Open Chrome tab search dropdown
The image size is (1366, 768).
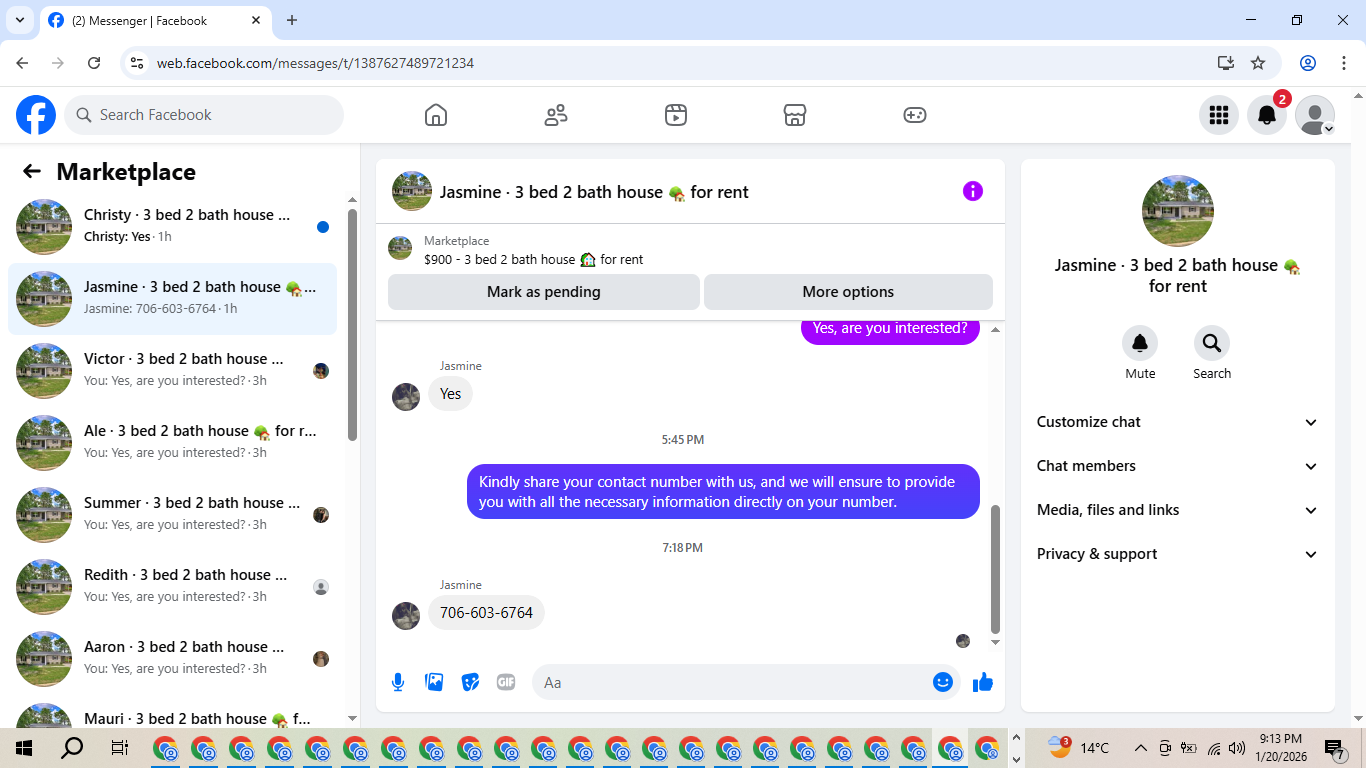19,20
